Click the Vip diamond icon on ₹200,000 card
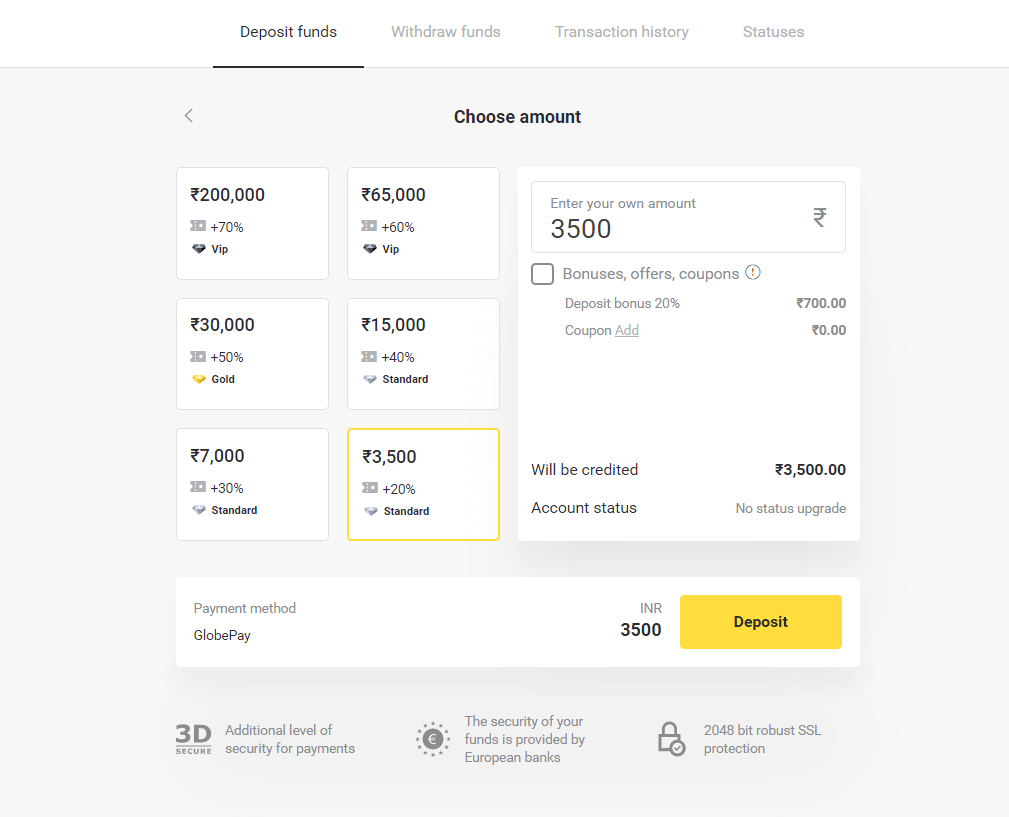Viewport: 1009px width, 817px height. coord(199,249)
